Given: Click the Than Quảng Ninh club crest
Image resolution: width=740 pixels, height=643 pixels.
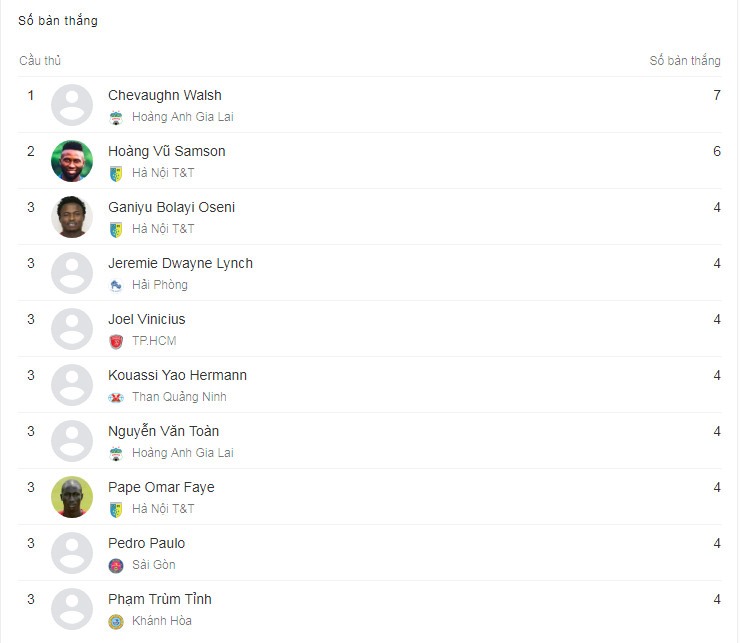Looking at the screenshot, I should [116, 398].
